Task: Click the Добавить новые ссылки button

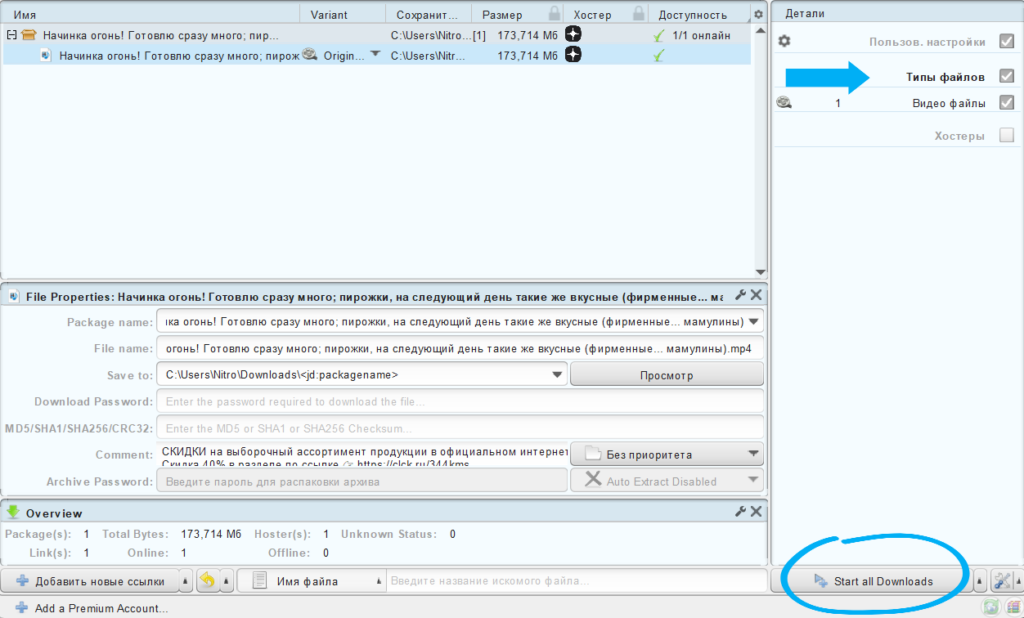Action: [x=90, y=581]
